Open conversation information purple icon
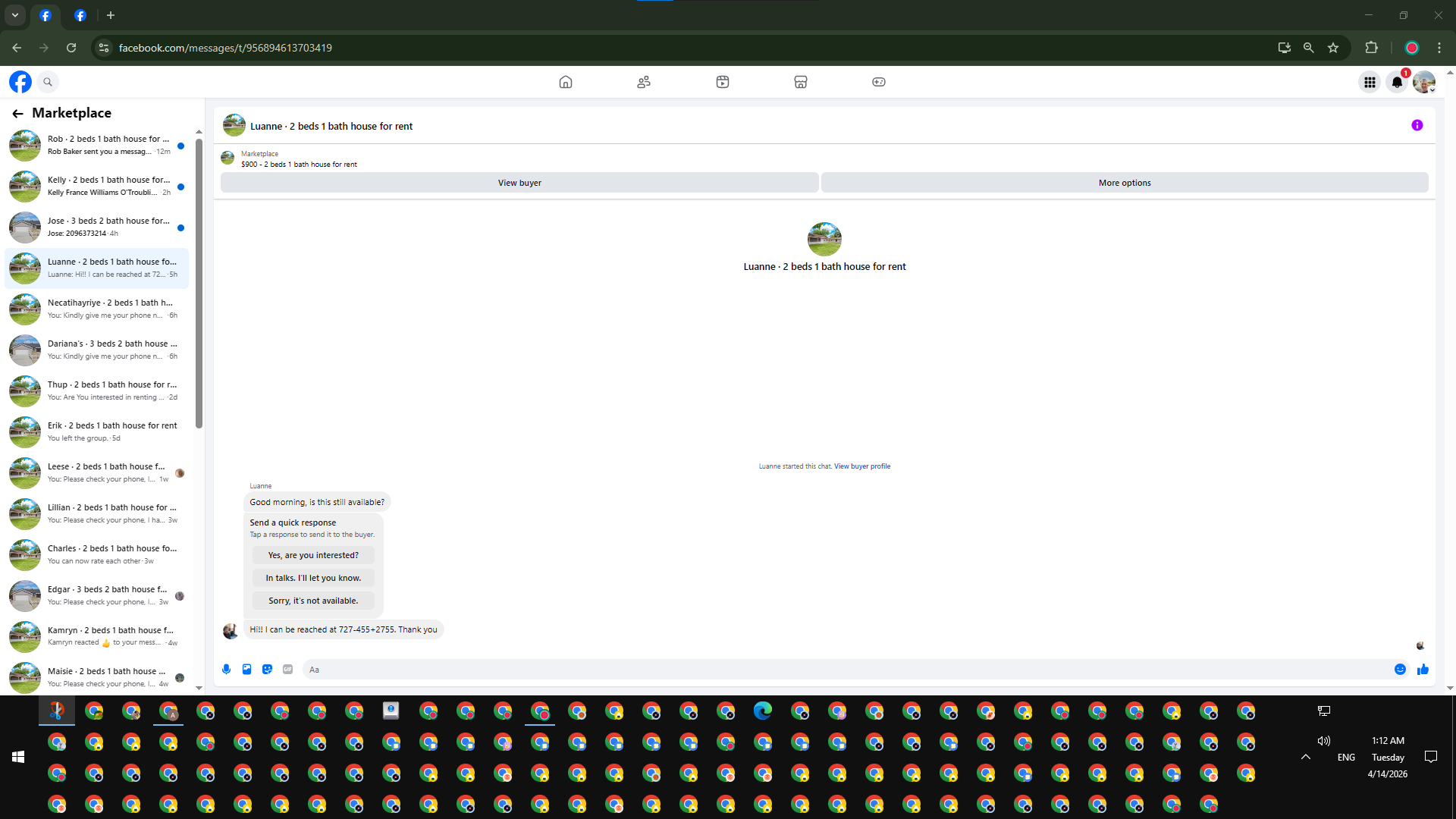 [x=1417, y=125]
